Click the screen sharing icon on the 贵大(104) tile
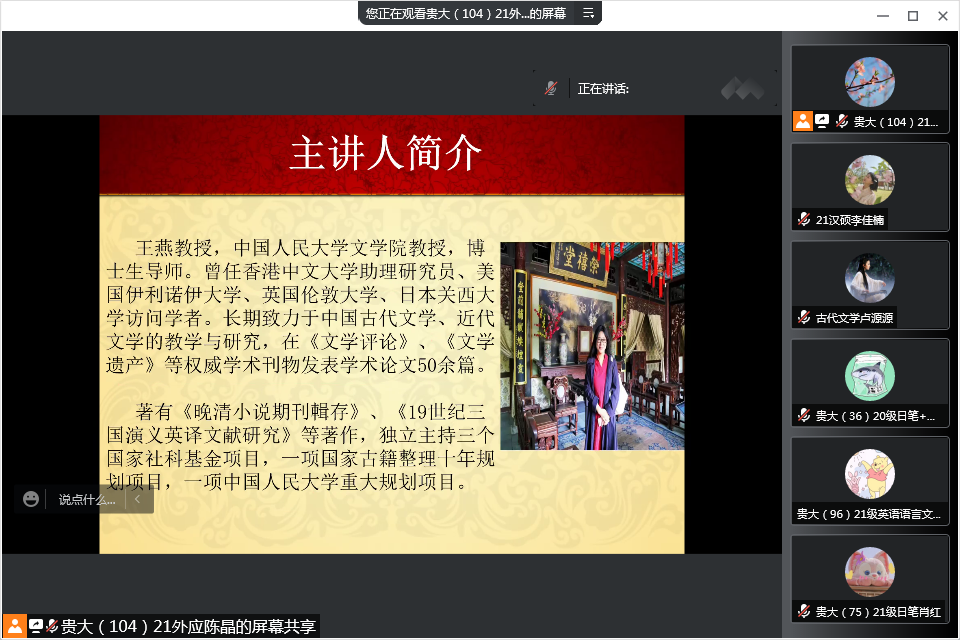The width and height of the screenshot is (960, 640). (822, 121)
